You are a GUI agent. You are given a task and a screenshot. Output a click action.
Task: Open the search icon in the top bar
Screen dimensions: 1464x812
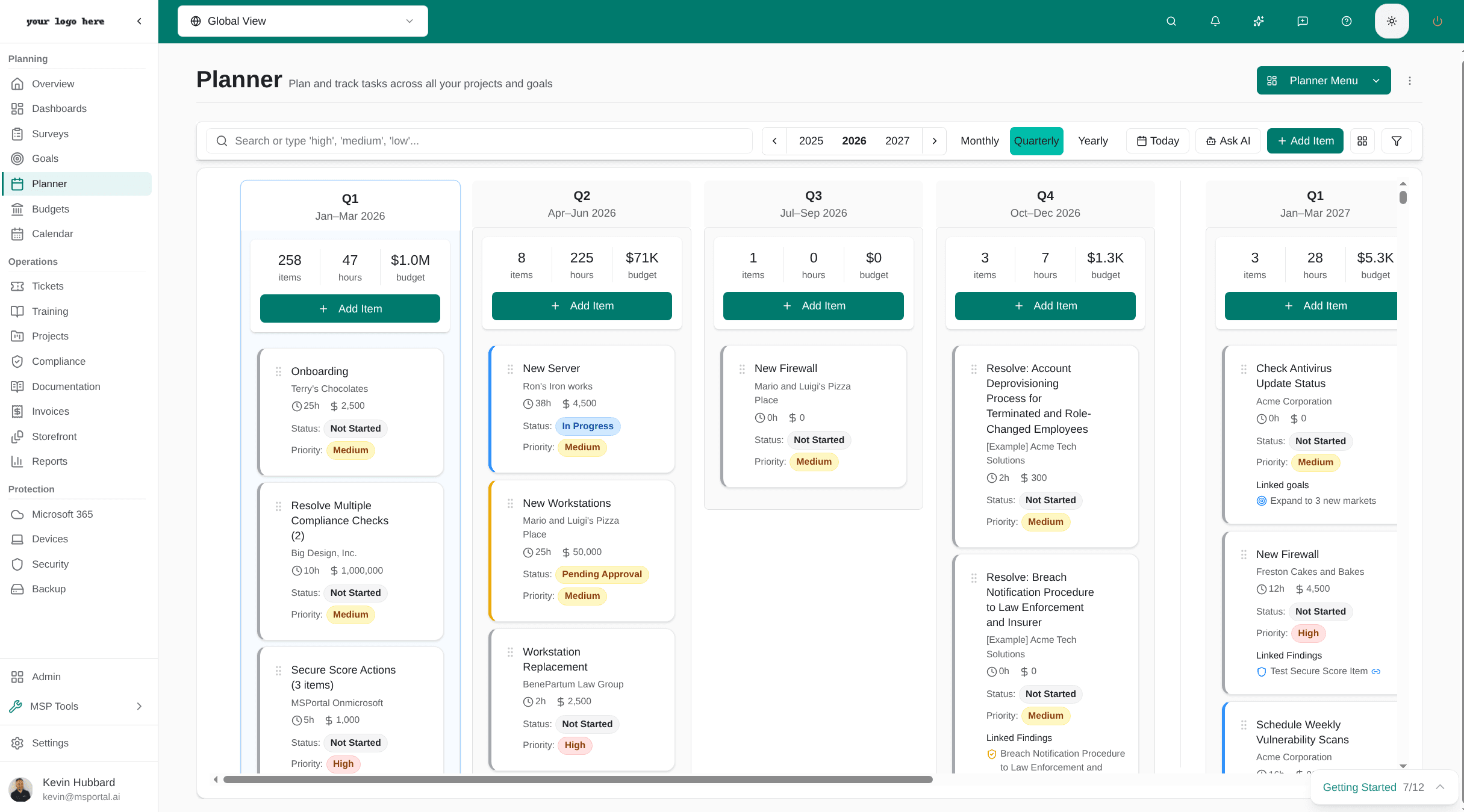click(x=1171, y=20)
